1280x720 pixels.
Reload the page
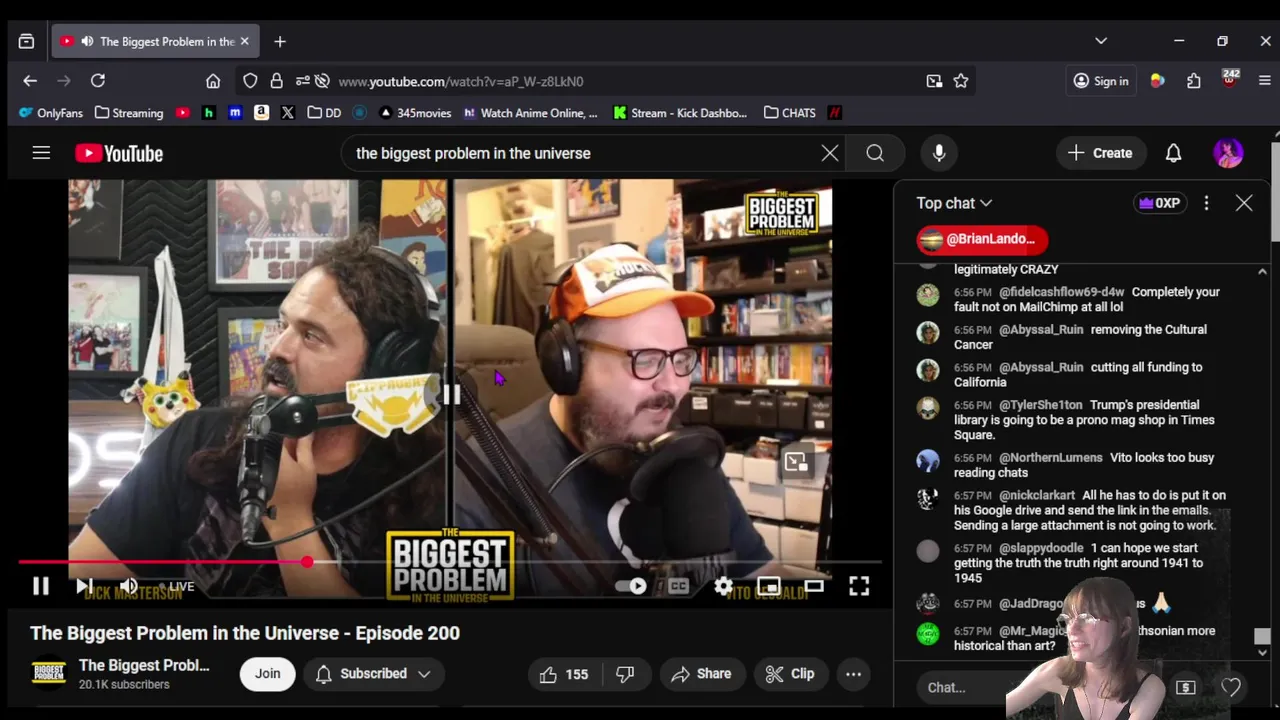(98, 81)
